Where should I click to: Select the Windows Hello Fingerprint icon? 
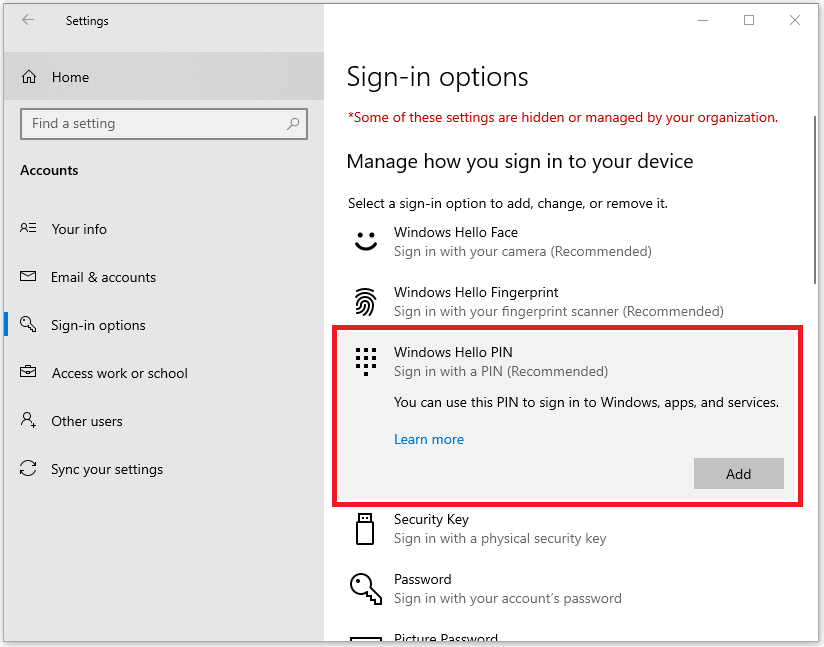point(365,301)
